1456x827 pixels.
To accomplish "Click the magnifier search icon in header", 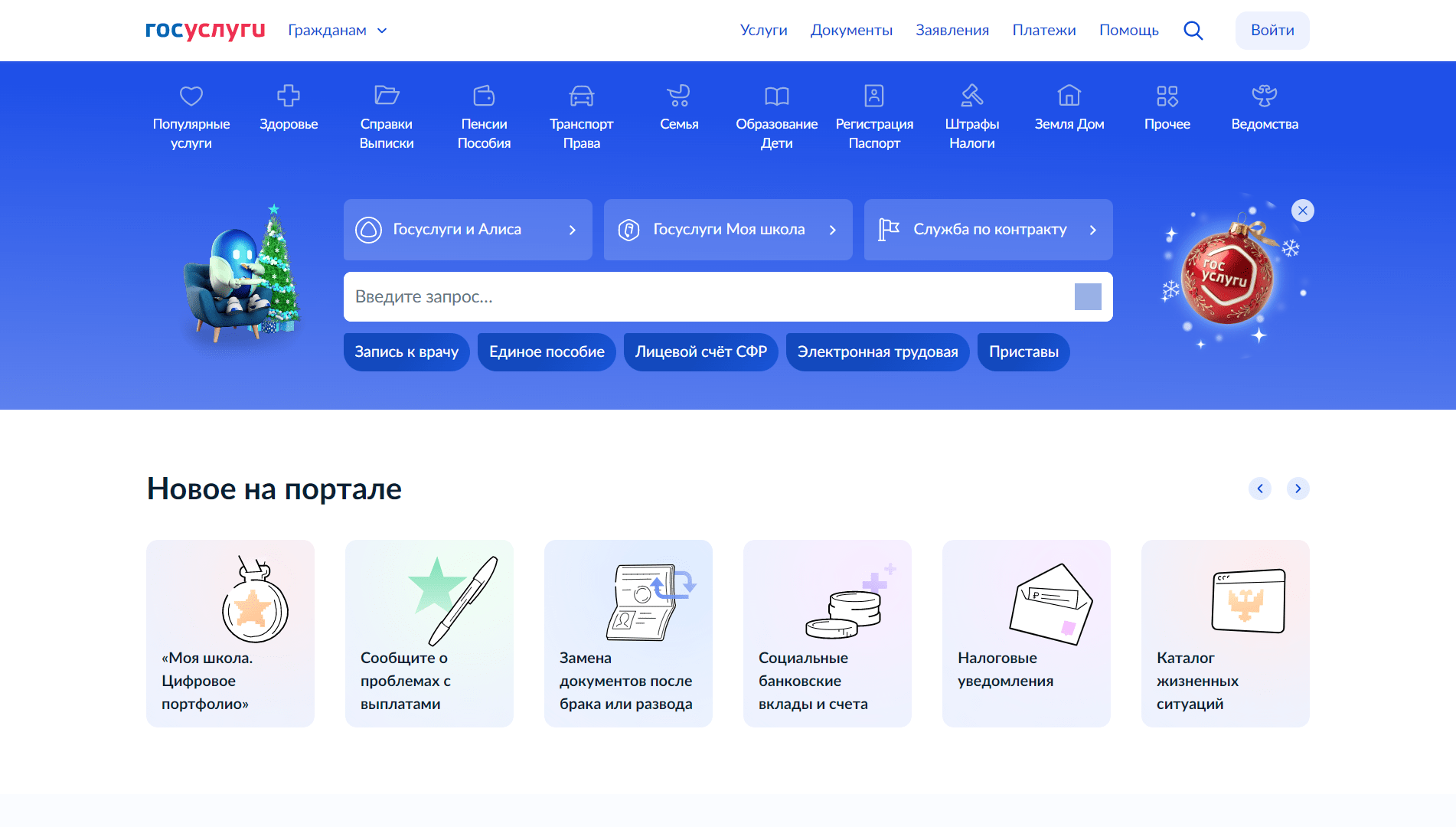I will tap(1193, 31).
